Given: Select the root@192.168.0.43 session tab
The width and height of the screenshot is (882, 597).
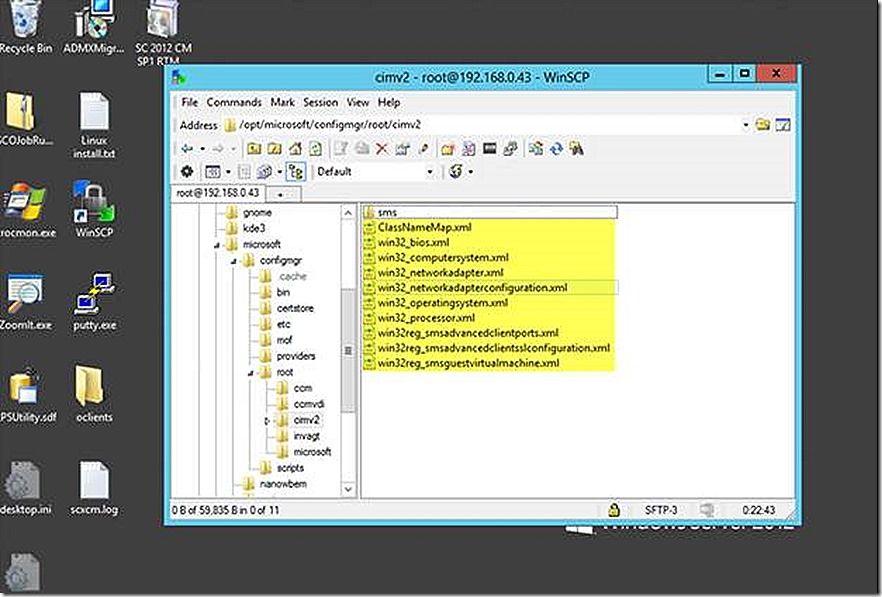Looking at the screenshot, I should click(x=218, y=193).
